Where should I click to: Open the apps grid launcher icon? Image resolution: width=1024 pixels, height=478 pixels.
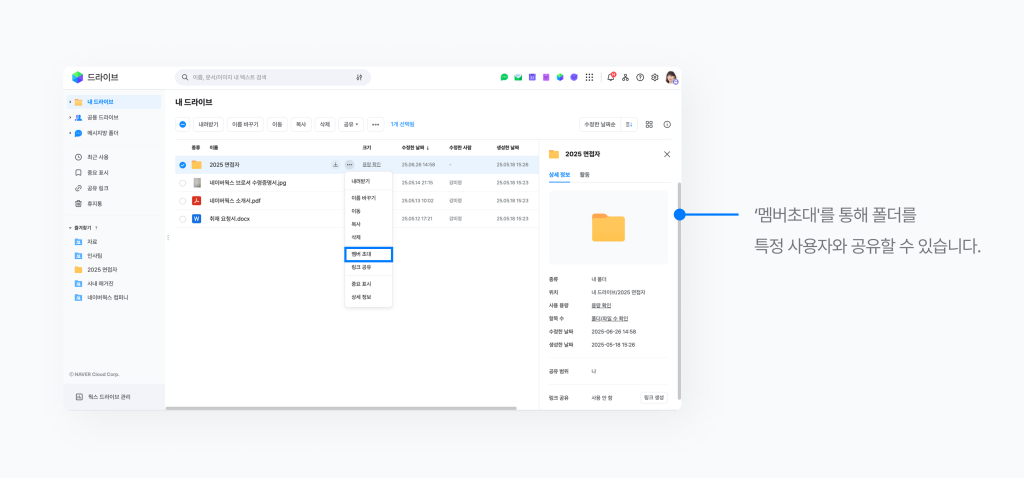[589, 77]
